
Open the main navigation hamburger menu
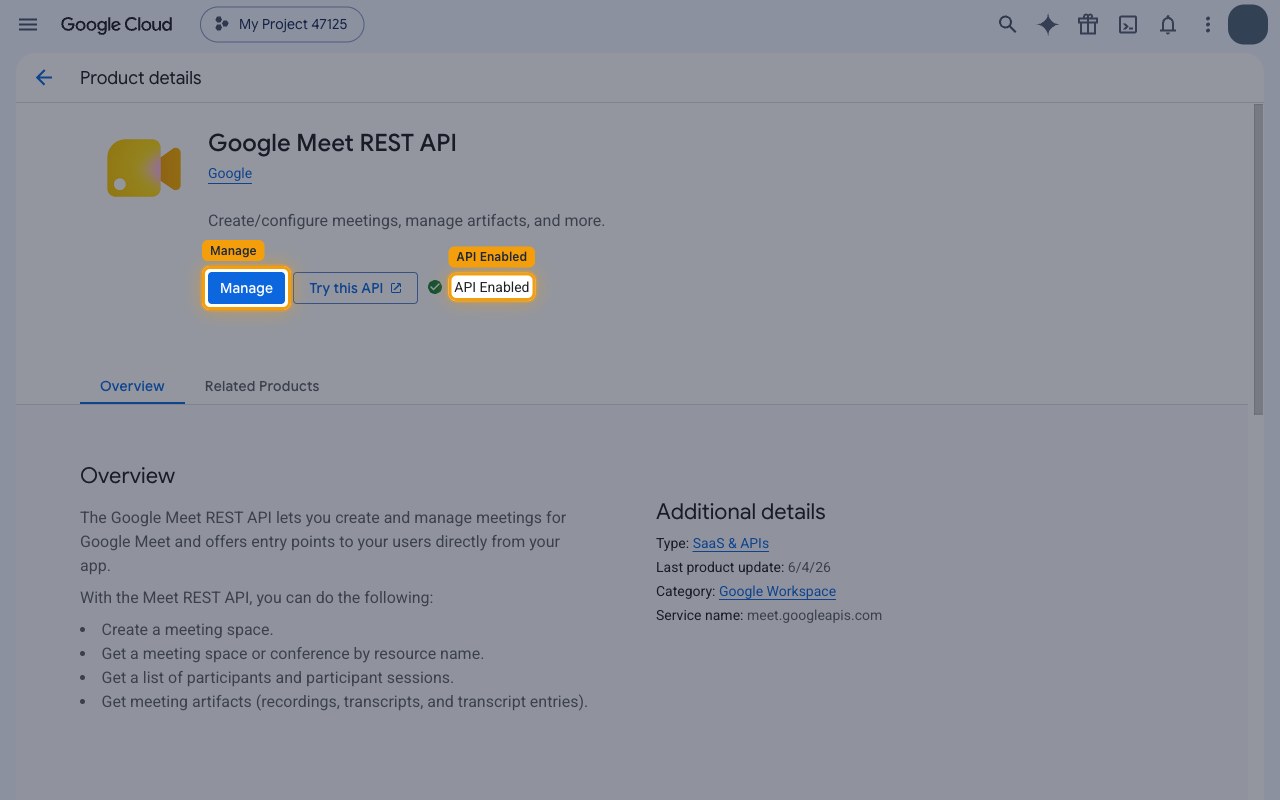[x=28, y=25]
